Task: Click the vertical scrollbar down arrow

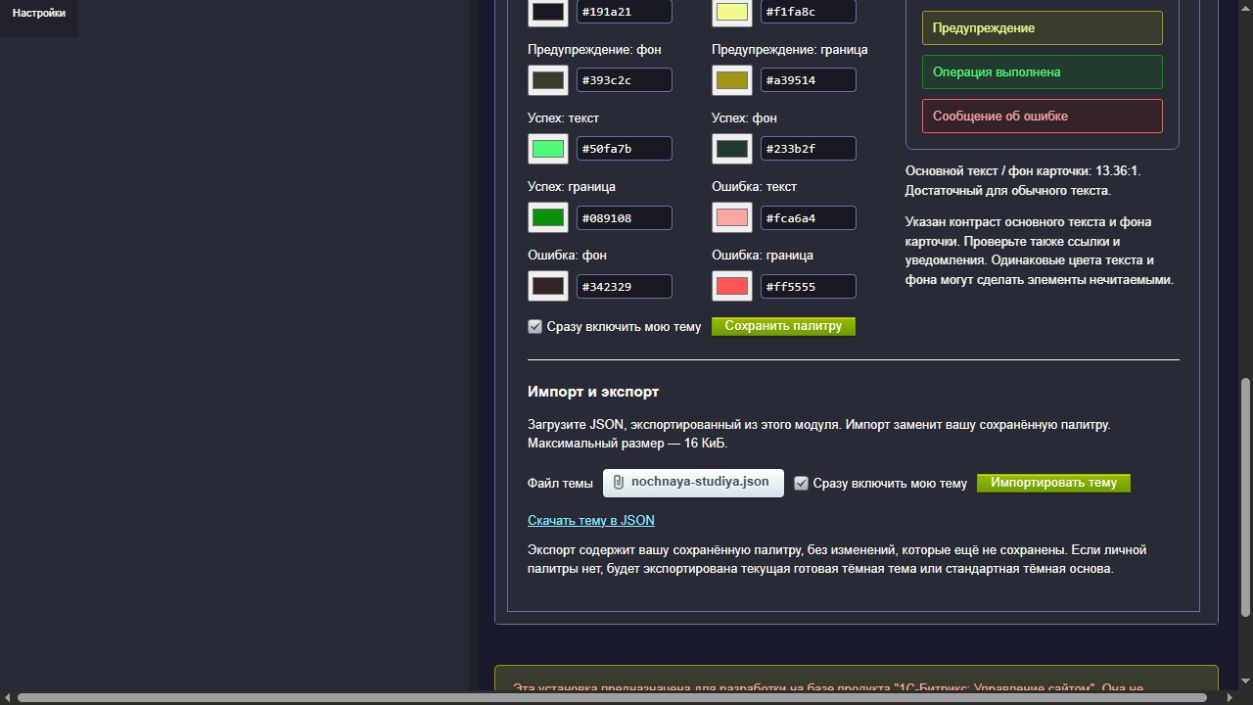Action: [x=1245, y=682]
